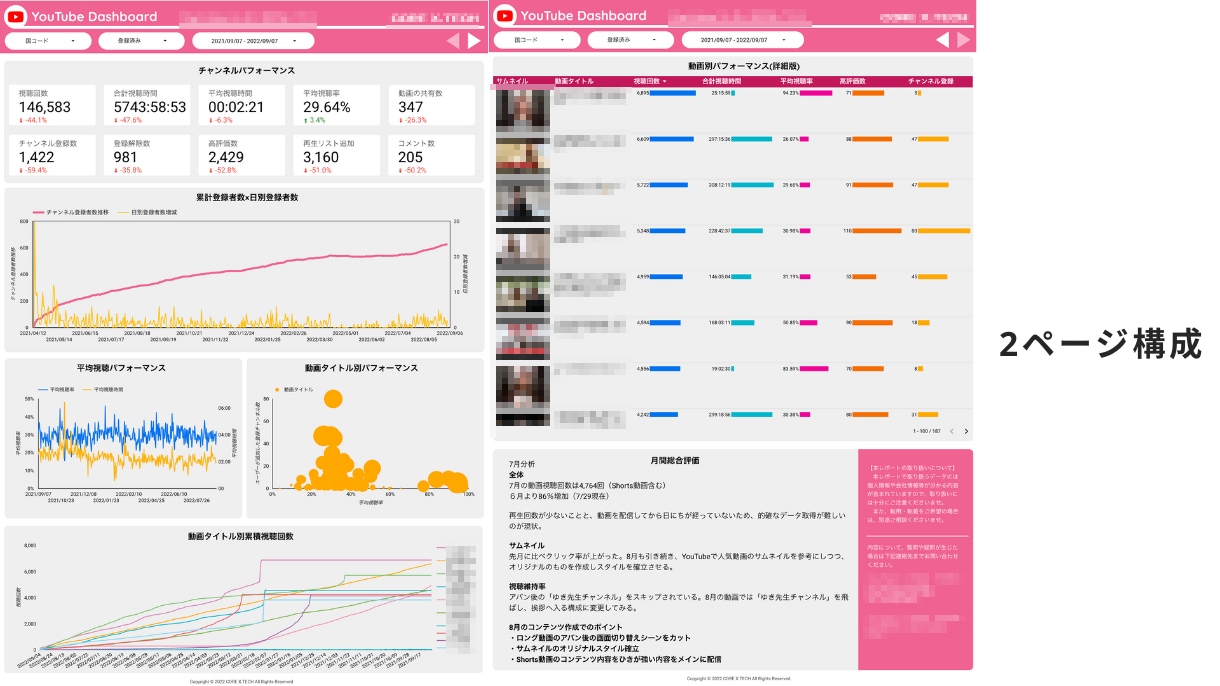Click the チャンネルパフォーマンス section title

pyautogui.click(x=245, y=70)
